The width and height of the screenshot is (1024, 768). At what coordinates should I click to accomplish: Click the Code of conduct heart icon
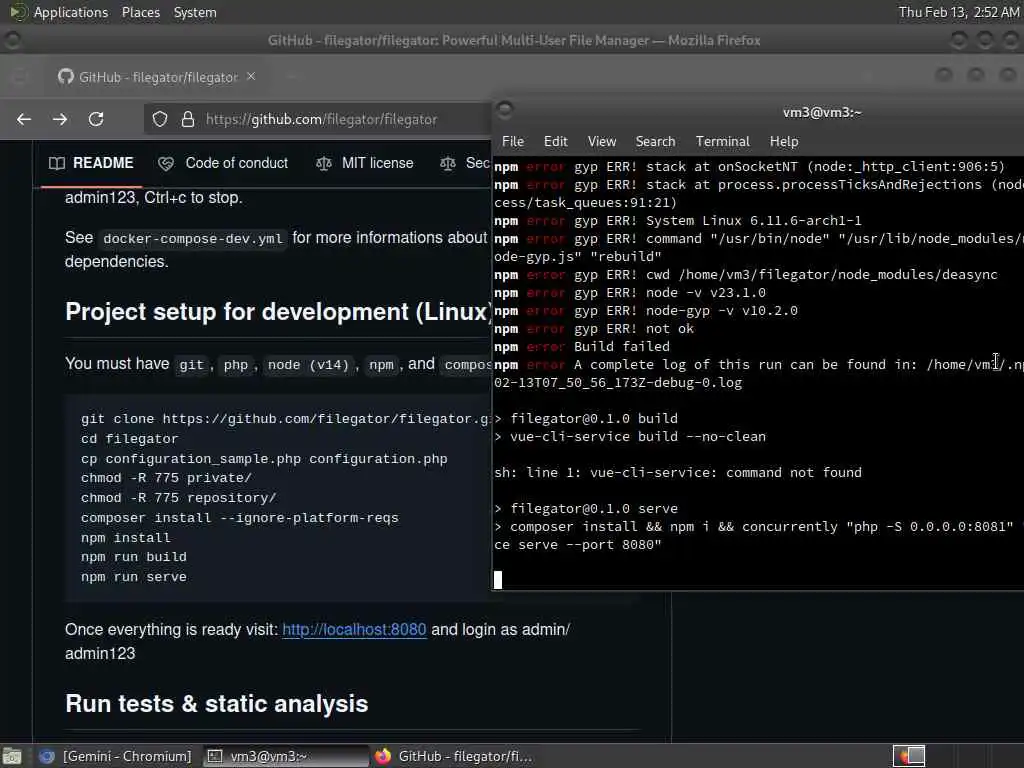coord(166,164)
